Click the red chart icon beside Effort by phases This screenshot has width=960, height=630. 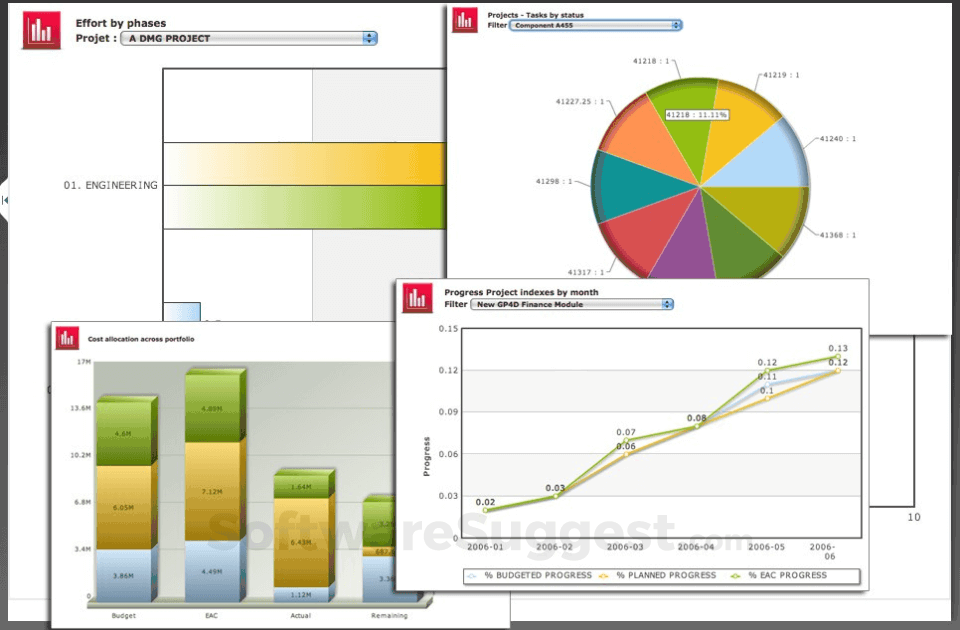[x=41, y=30]
